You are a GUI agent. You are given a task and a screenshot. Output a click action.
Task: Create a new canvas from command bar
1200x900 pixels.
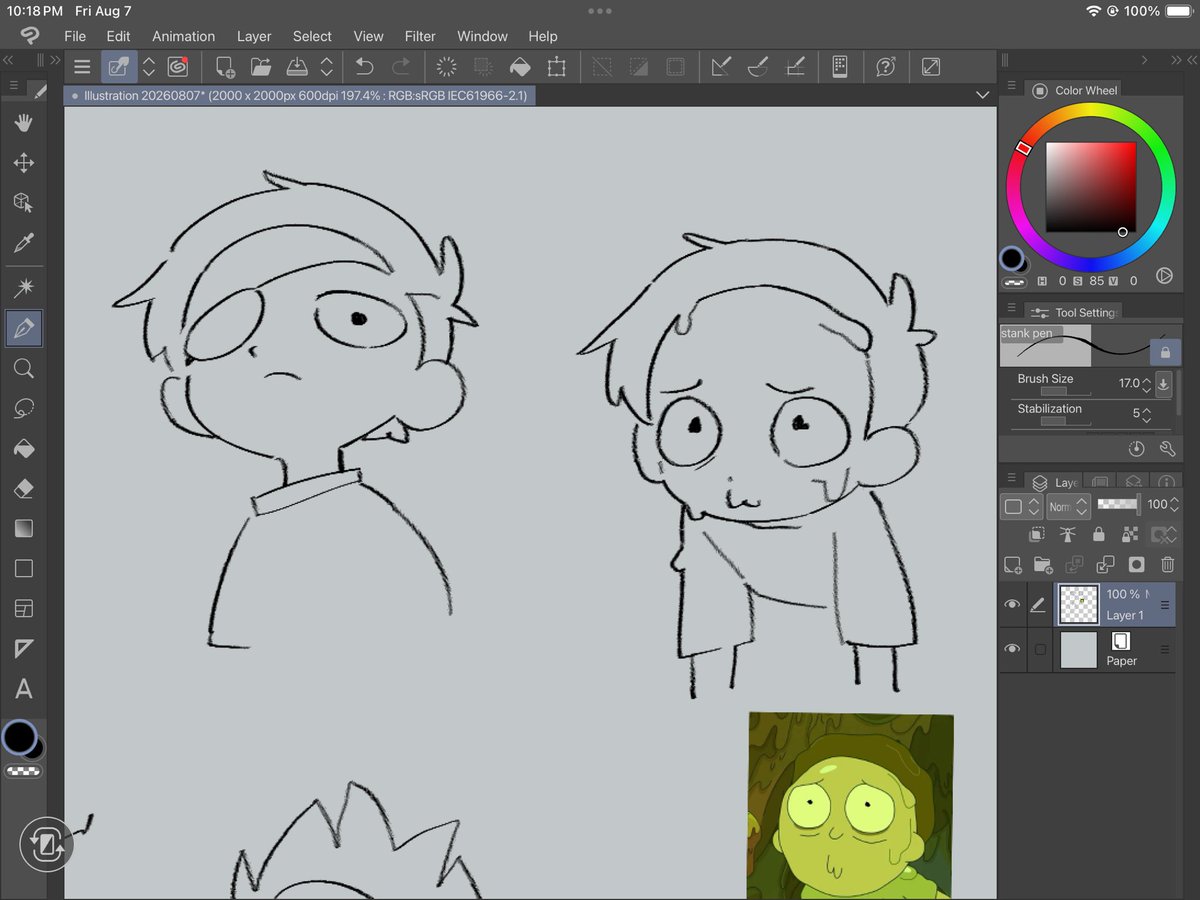point(225,67)
